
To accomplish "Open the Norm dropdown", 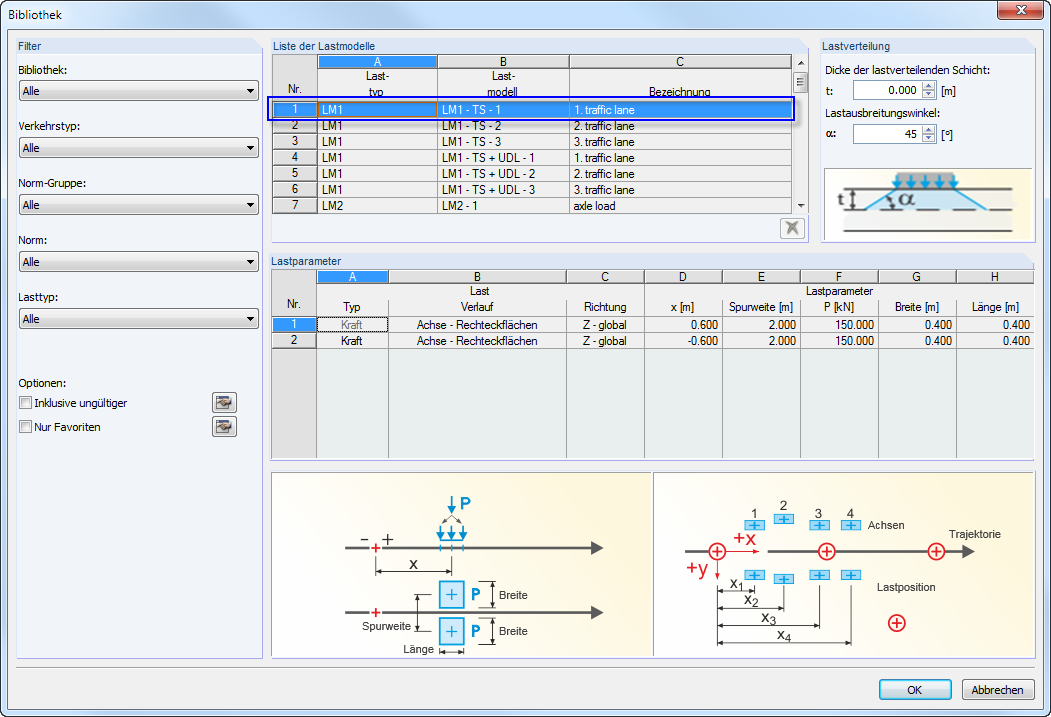I will (139, 262).
